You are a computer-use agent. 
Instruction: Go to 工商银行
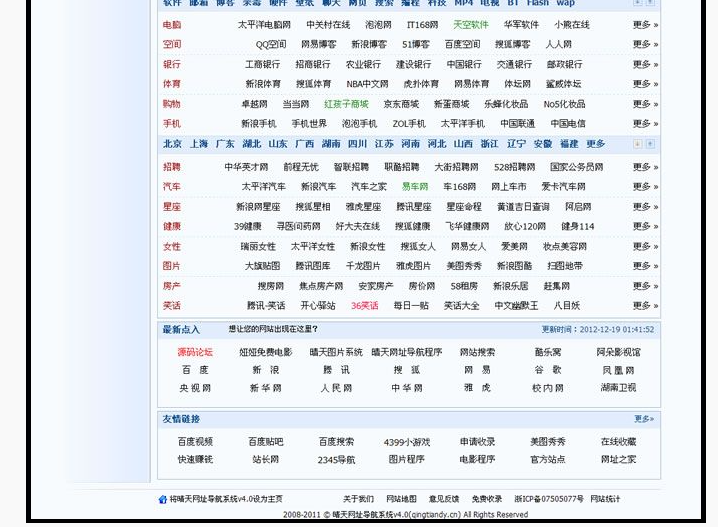click(262, 65)
